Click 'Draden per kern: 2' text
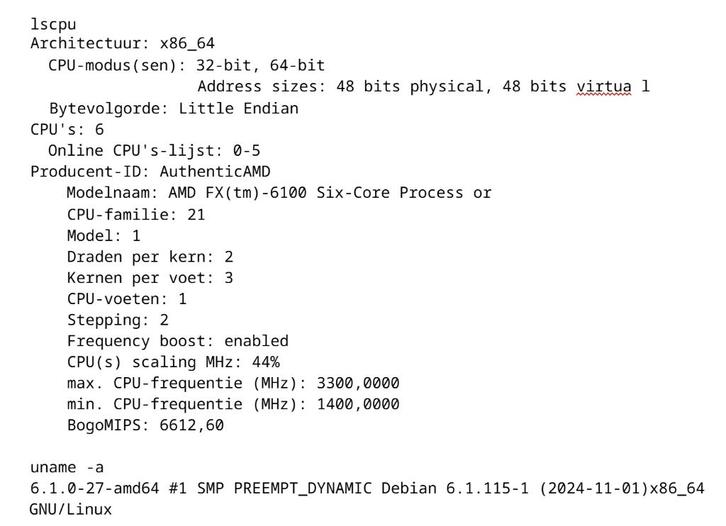The image size is (726, 526). 150,257
